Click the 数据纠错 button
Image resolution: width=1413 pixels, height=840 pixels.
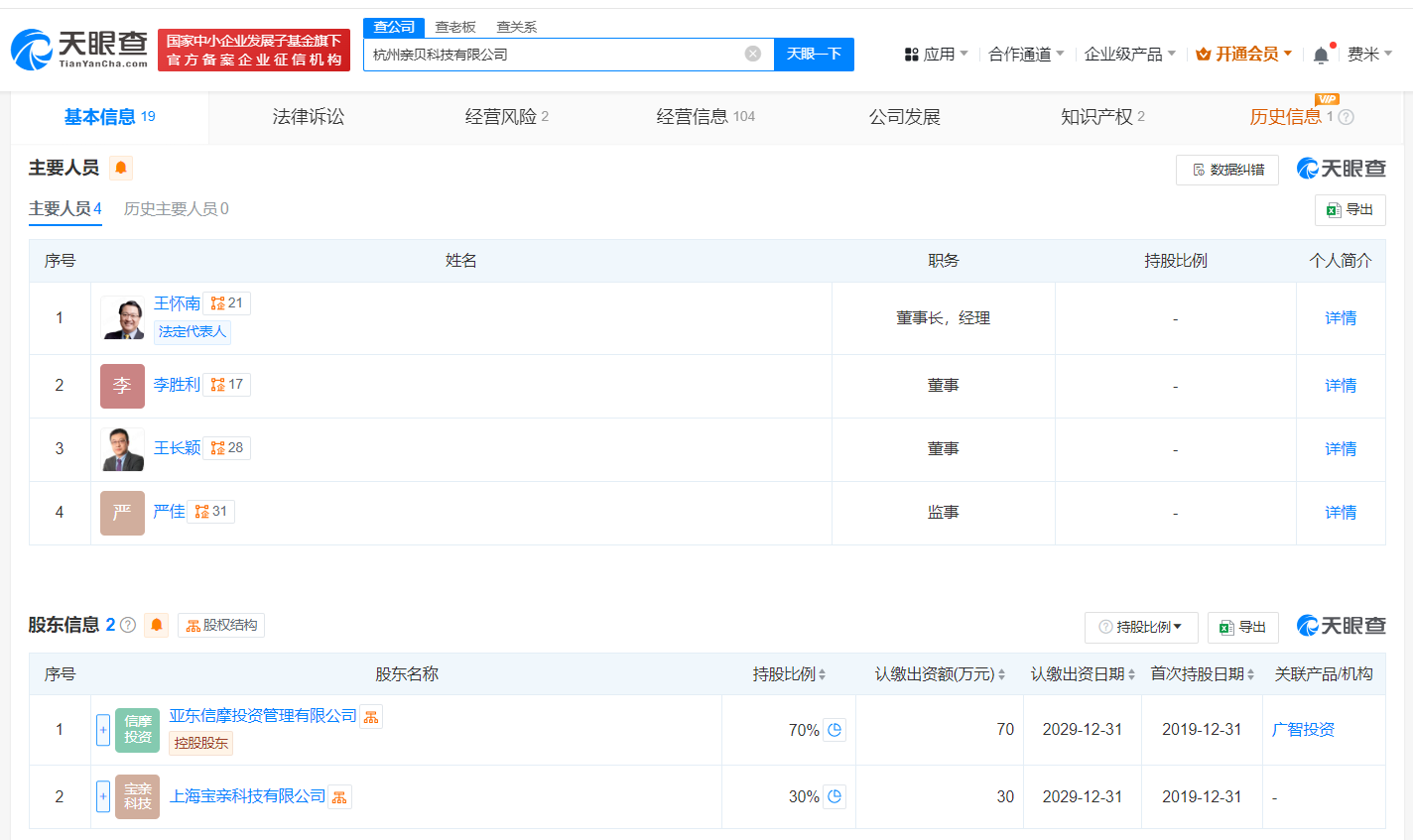point(1227,170)
